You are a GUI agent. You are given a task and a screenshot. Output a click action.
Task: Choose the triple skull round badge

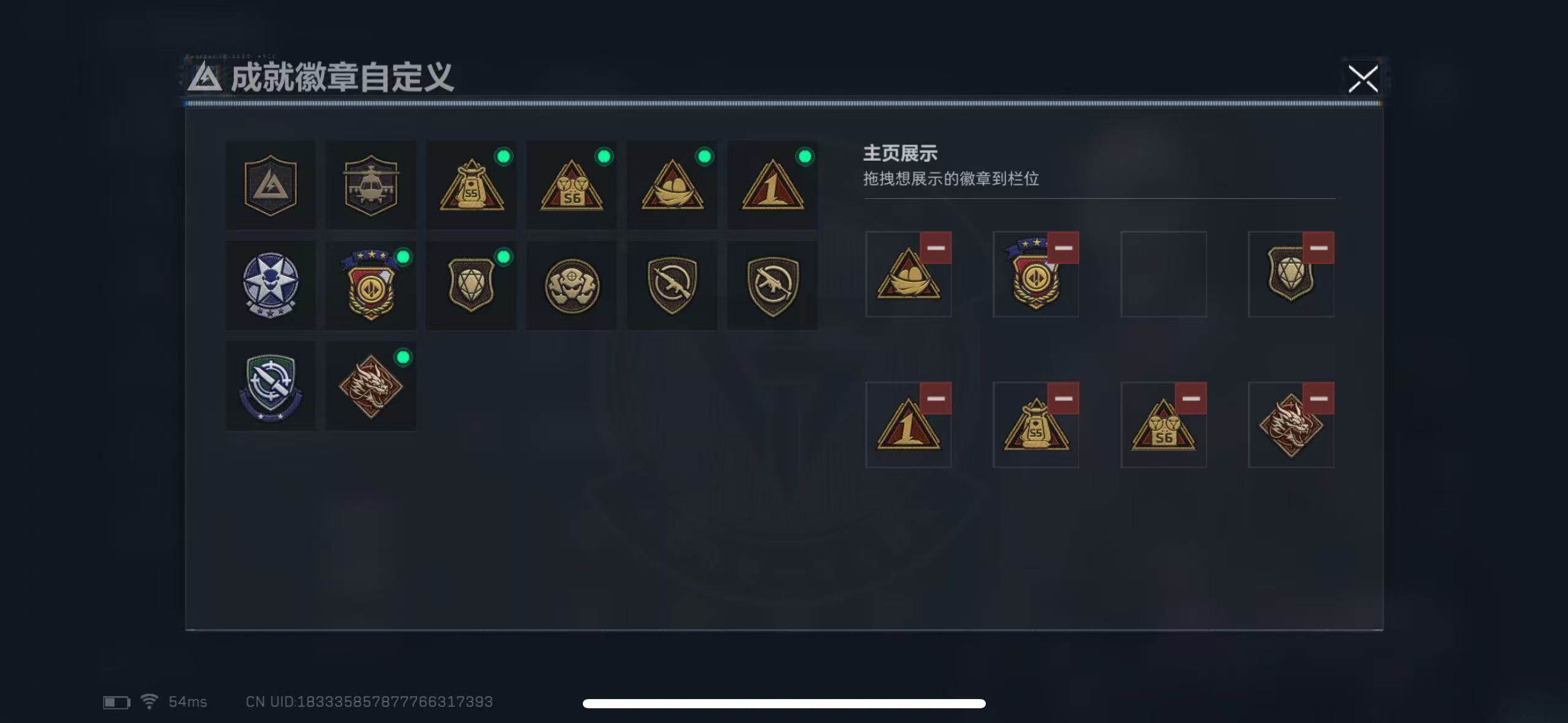572,286
